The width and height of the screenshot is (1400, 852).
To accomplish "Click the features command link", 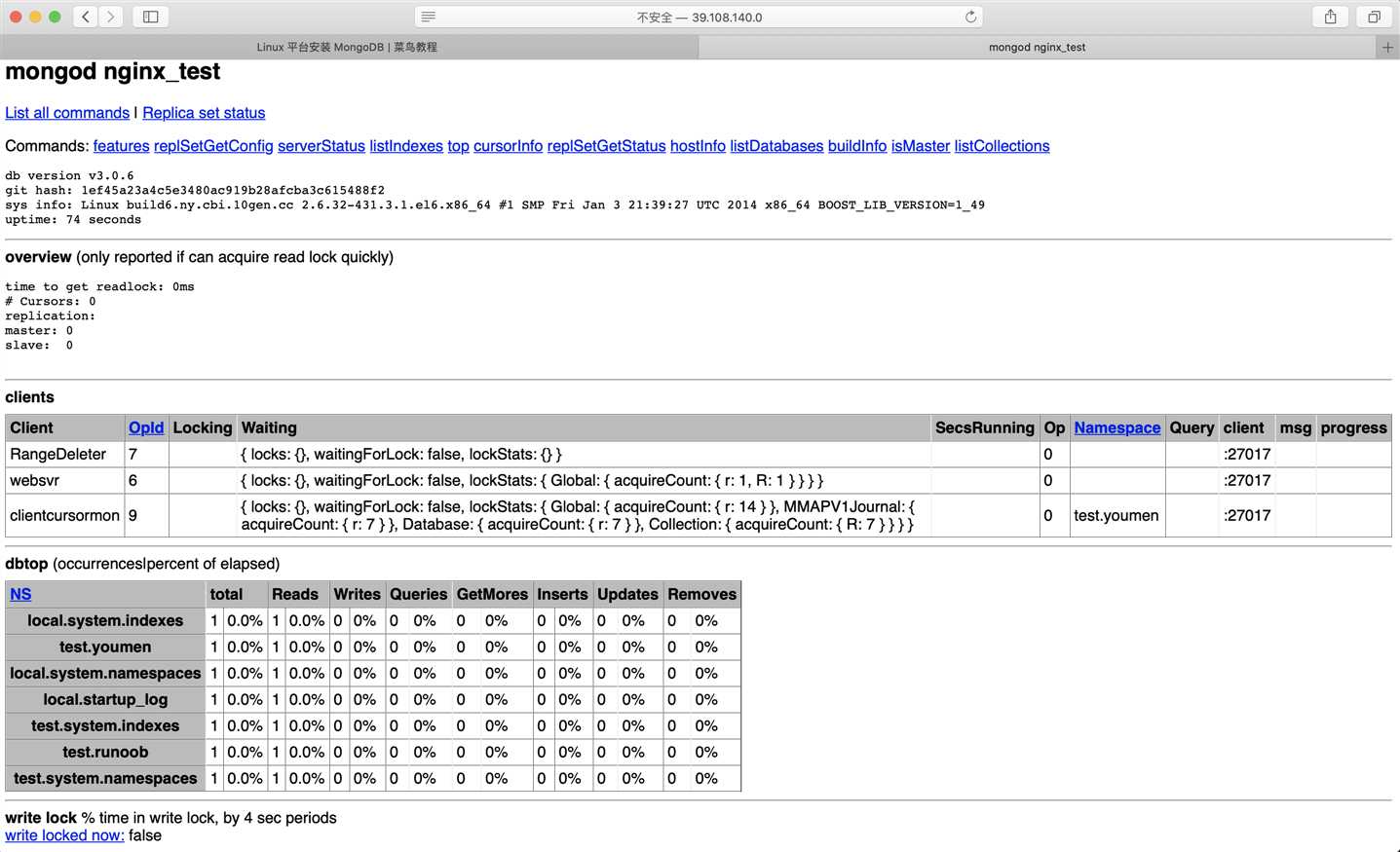I will [x=121, y=146].
